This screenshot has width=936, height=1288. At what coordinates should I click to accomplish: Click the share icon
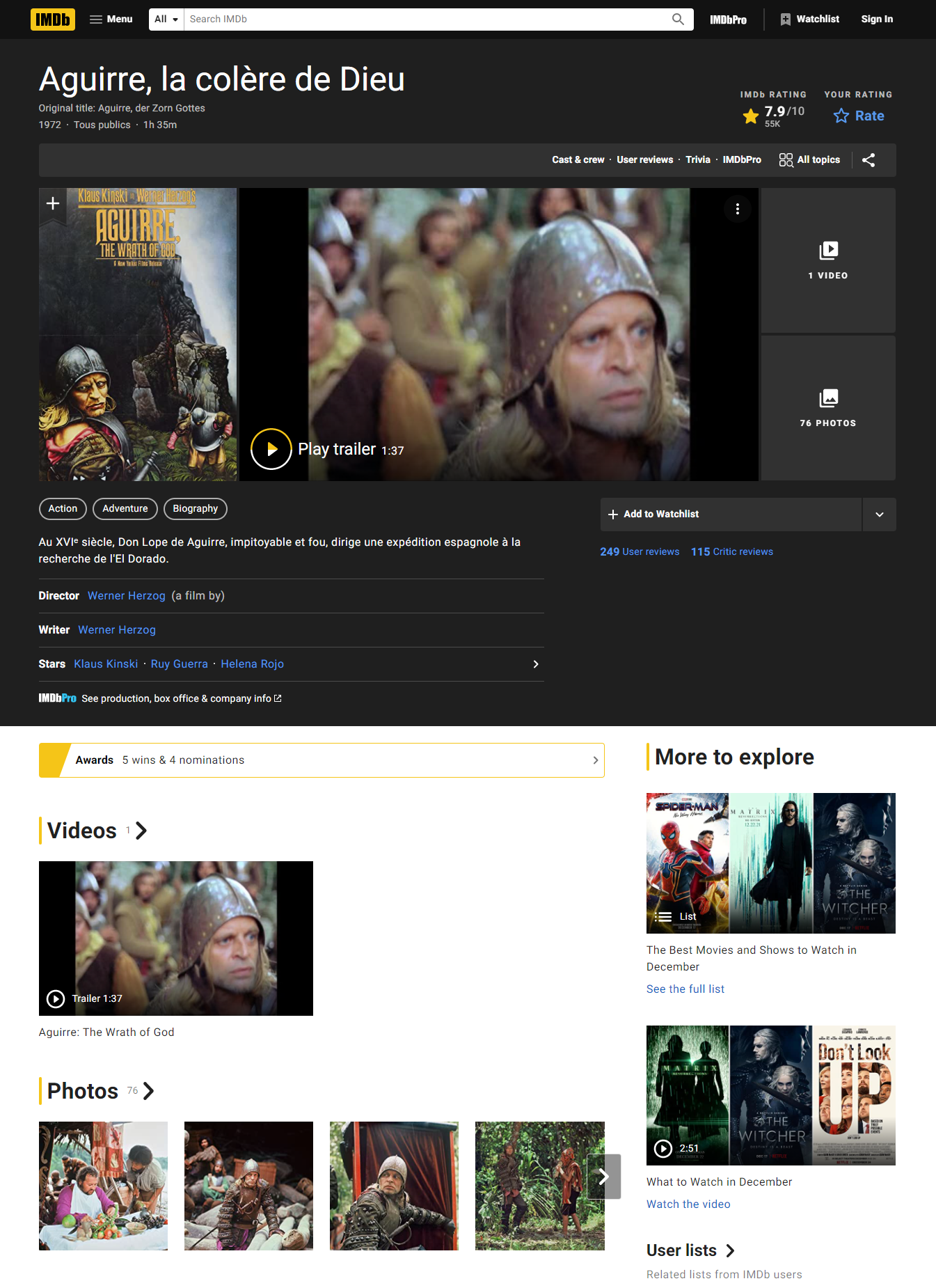(868, 160)
